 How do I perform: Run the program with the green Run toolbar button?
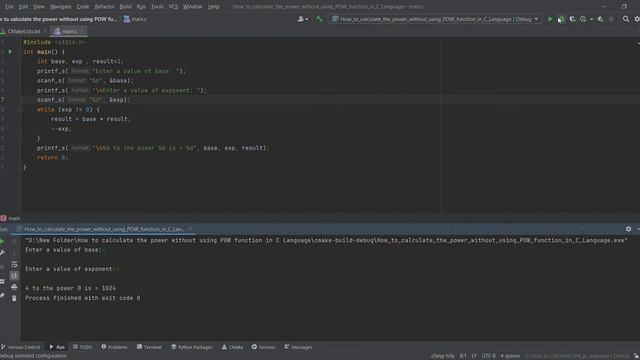550,19
